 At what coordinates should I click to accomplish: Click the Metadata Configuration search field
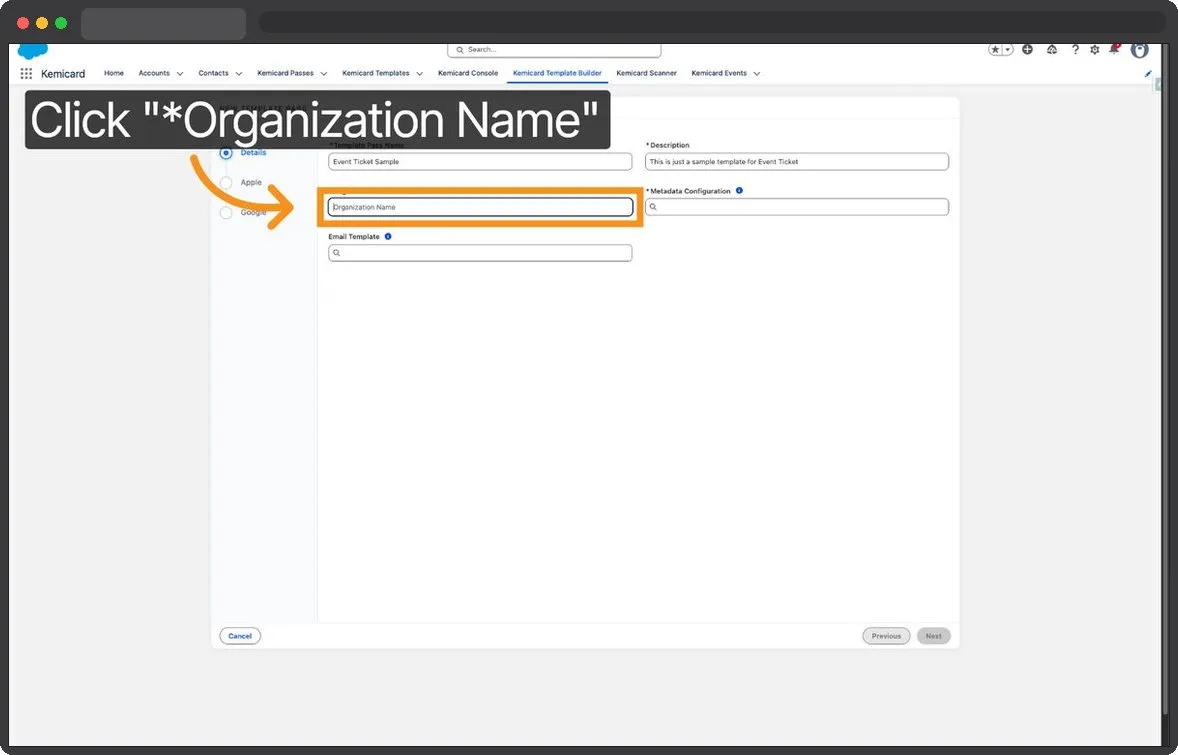coord(797,207)
